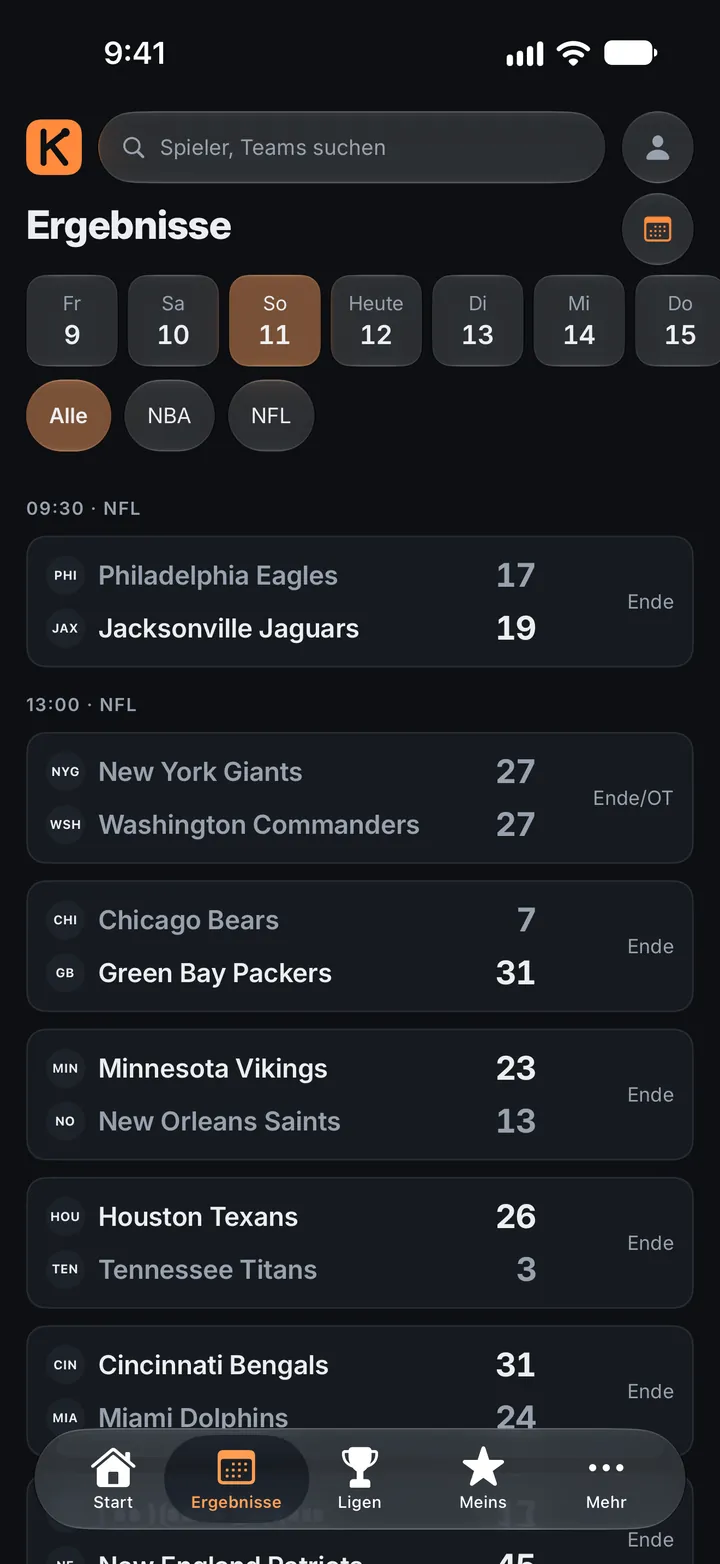Select the Alle filter chip
Image resolution: width=720 pixels, height=1564 pixels.
(68, 415)
